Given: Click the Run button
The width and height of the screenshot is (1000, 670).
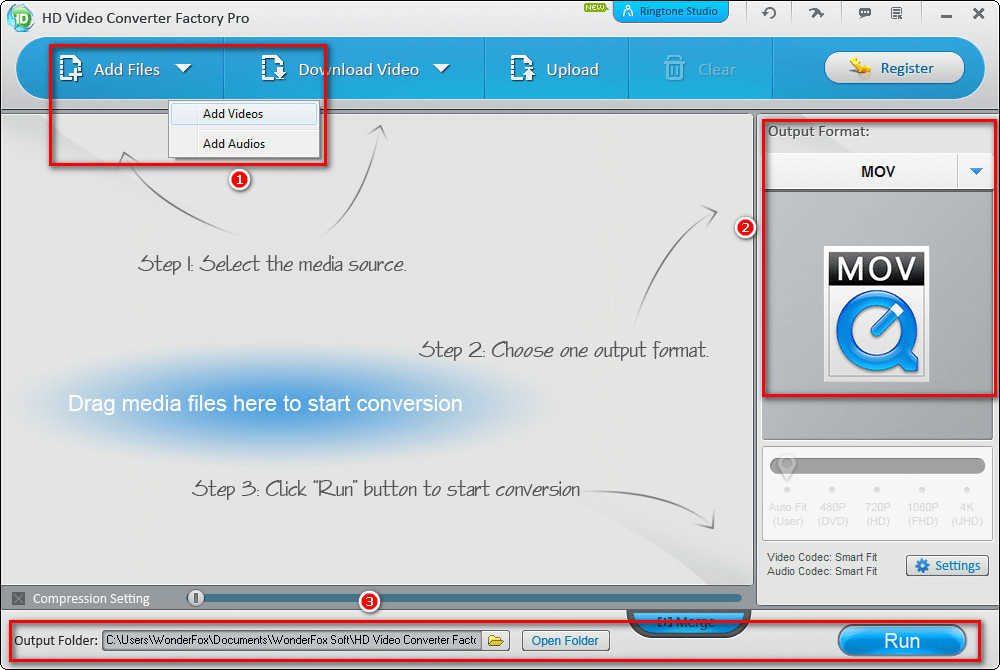Looking at the screenshot, I should (902, 641).
